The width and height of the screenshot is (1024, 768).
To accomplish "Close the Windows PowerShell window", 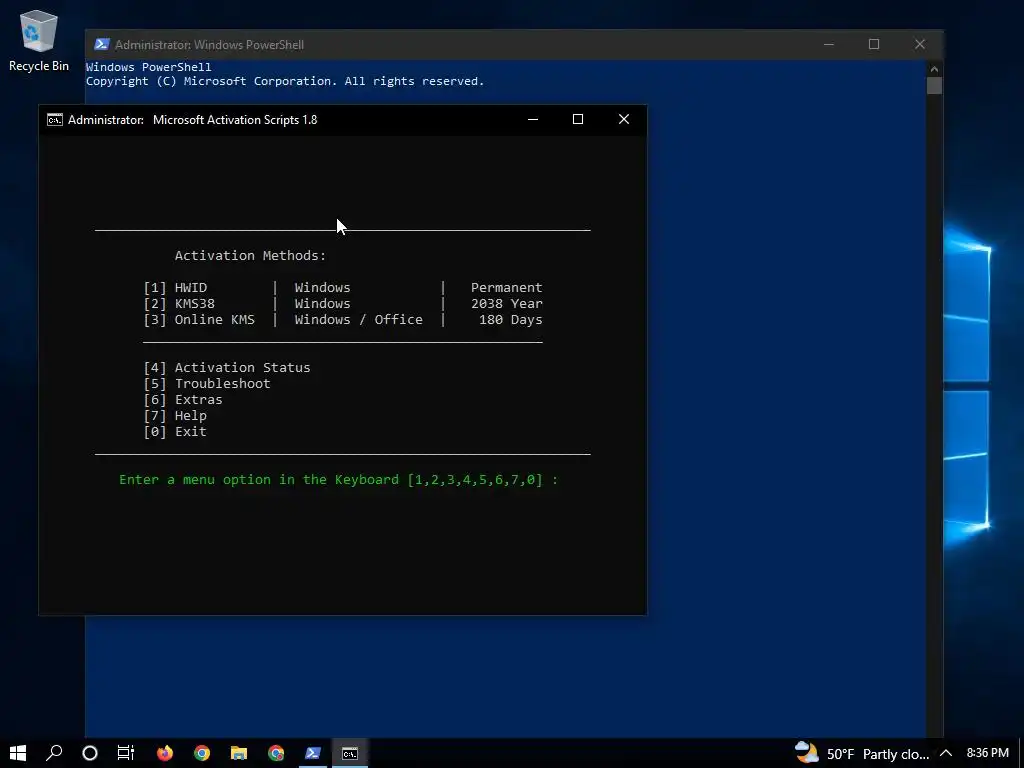I will 920,44.
